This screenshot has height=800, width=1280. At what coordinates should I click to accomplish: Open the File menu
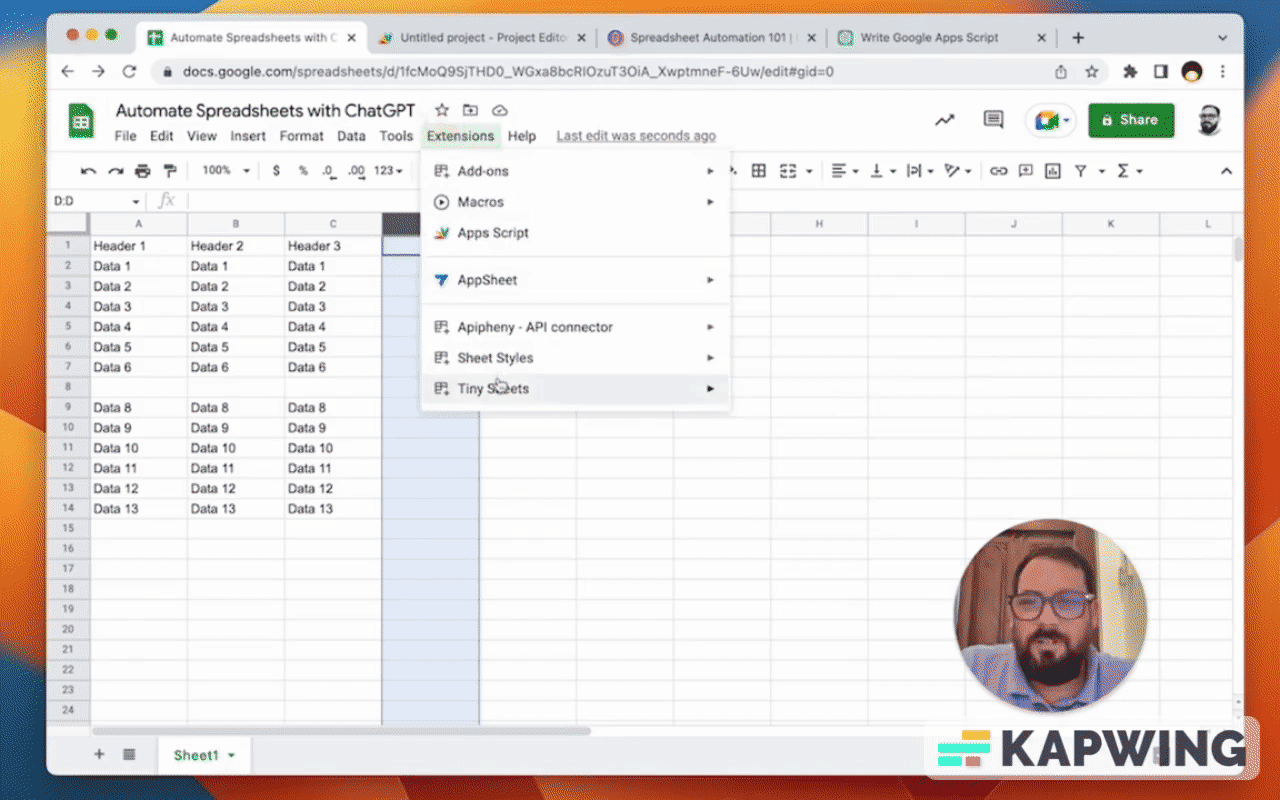(125, 136)
